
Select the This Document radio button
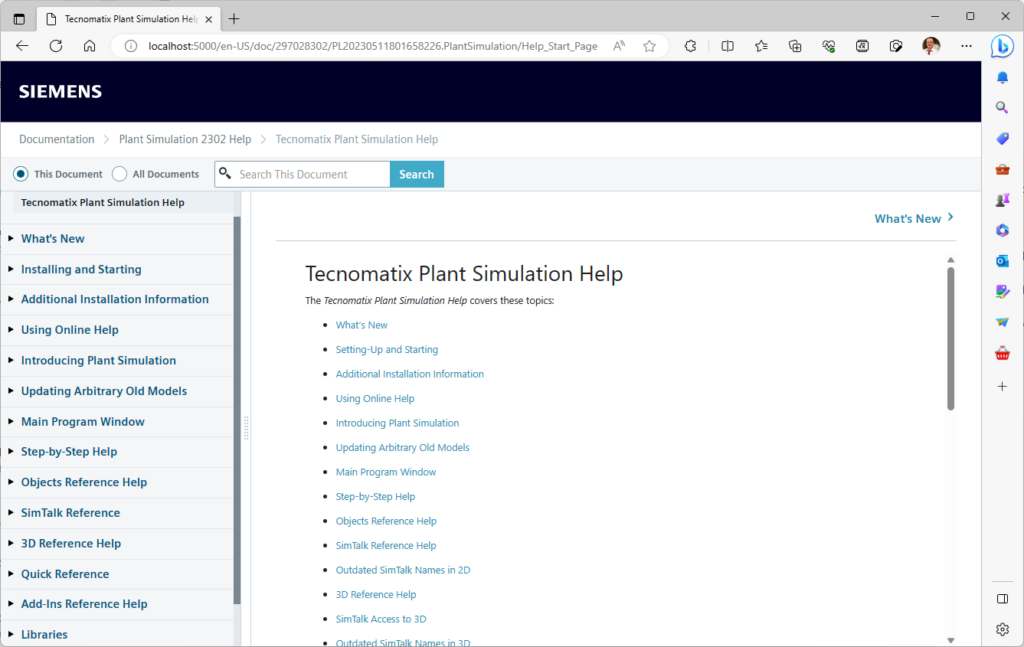coord(21,174)
